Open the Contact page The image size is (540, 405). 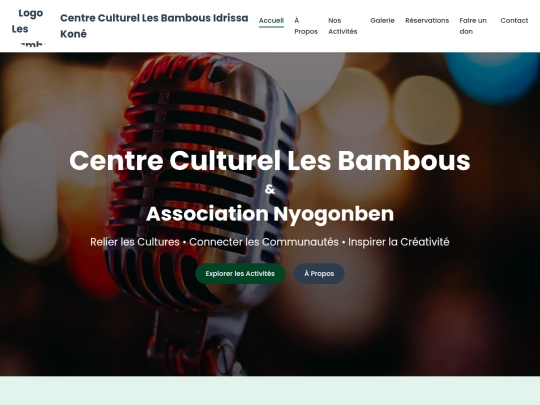(x=514, y=21)
